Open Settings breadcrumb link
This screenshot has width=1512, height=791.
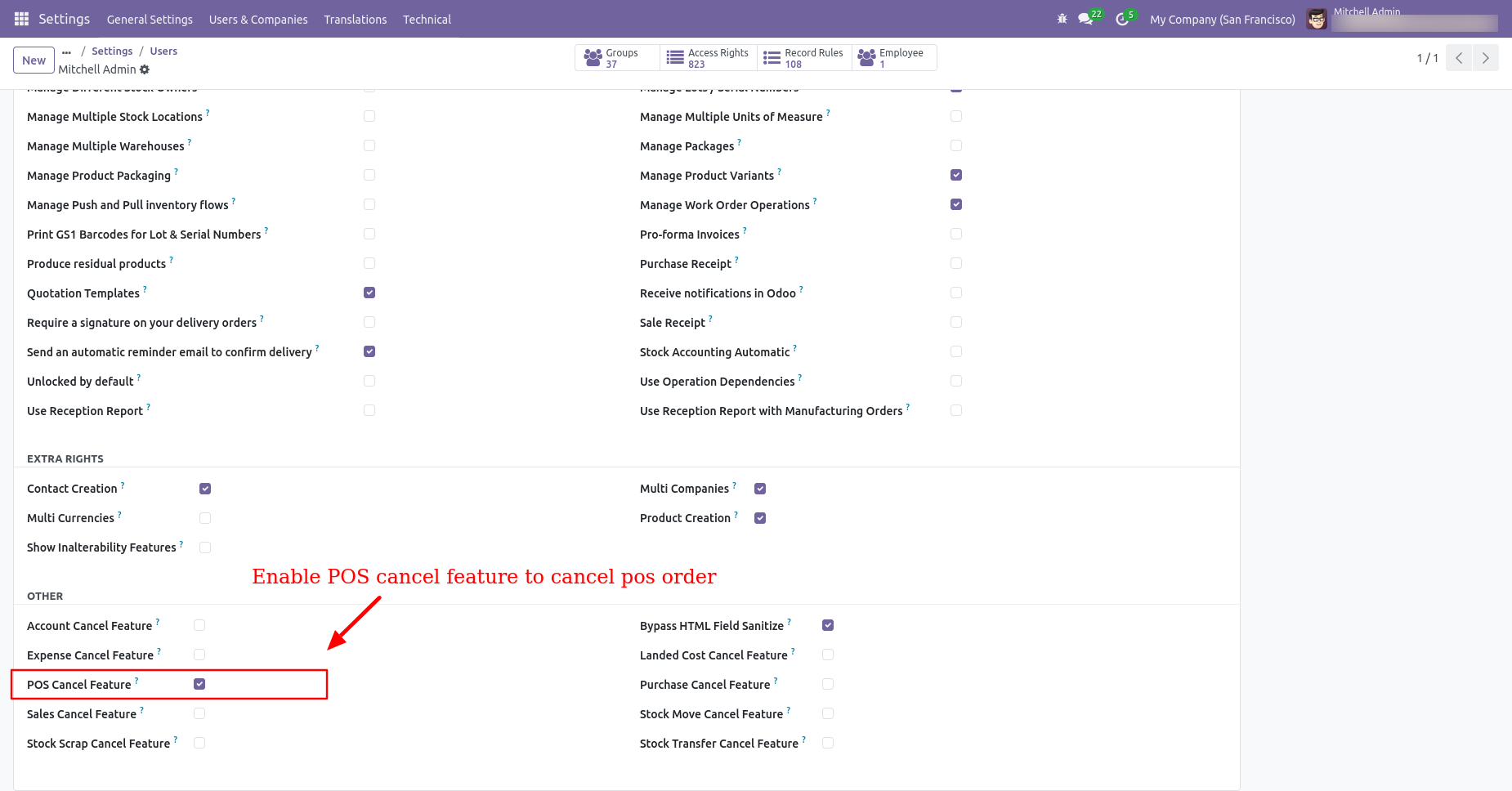point(112,51)
